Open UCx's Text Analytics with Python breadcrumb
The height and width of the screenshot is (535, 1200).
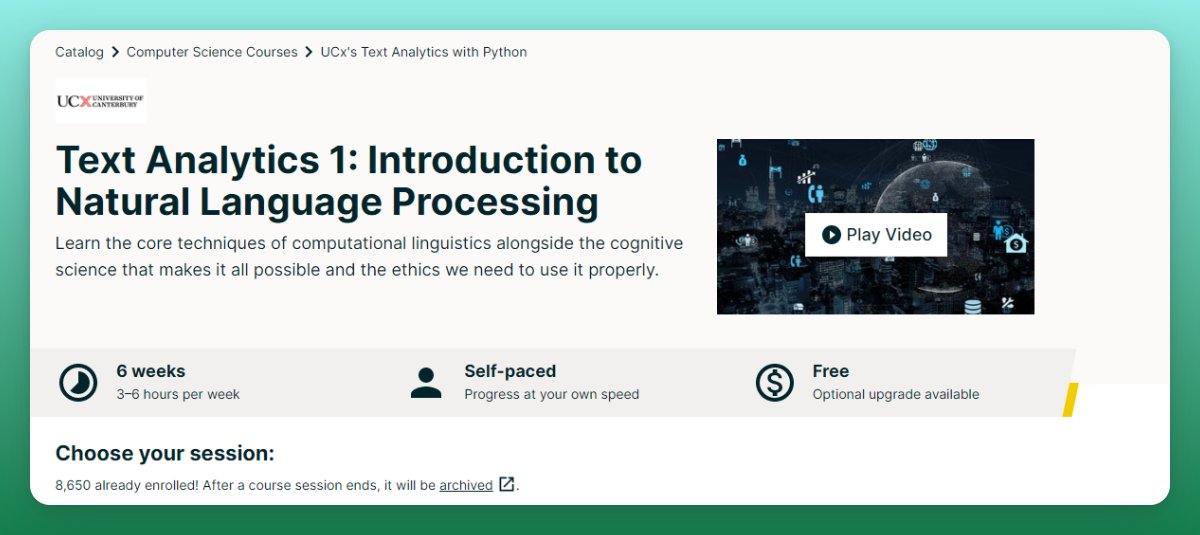pyautogui.click(x=423, y=52)
